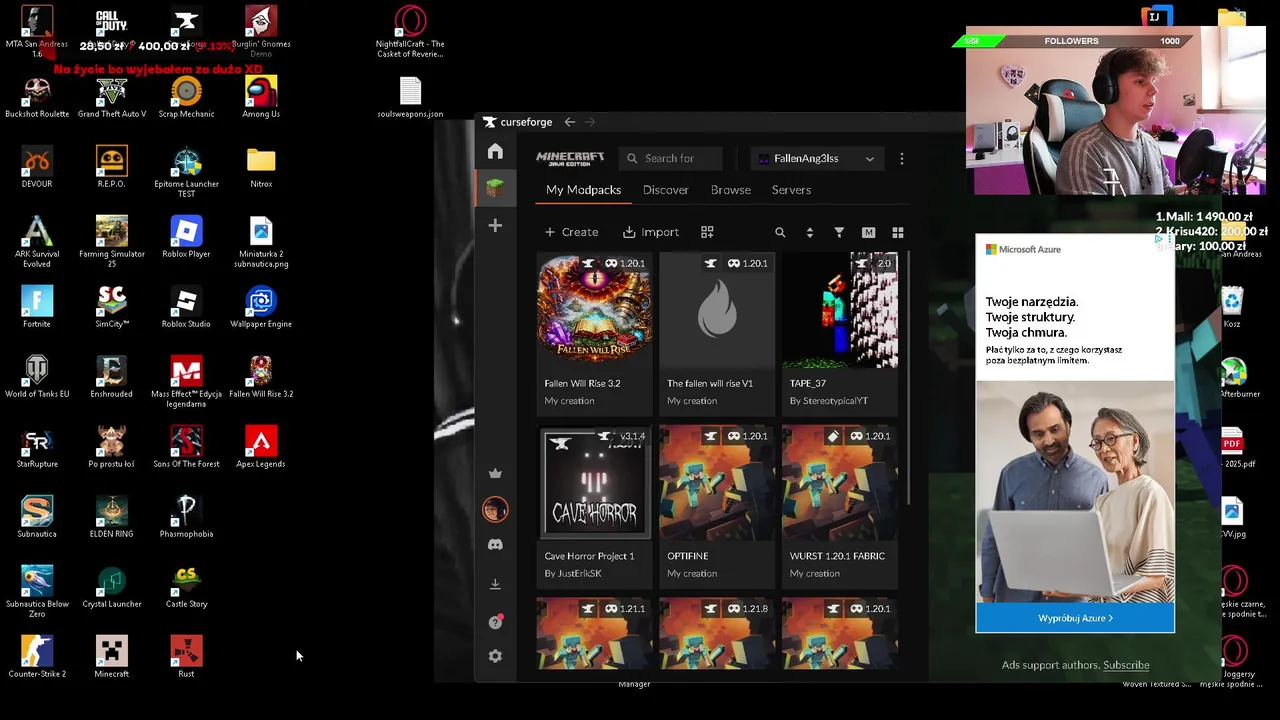Open Roblox Studio desktop shortcut
Screen dimensions: 1280x720
pos(186,308)
